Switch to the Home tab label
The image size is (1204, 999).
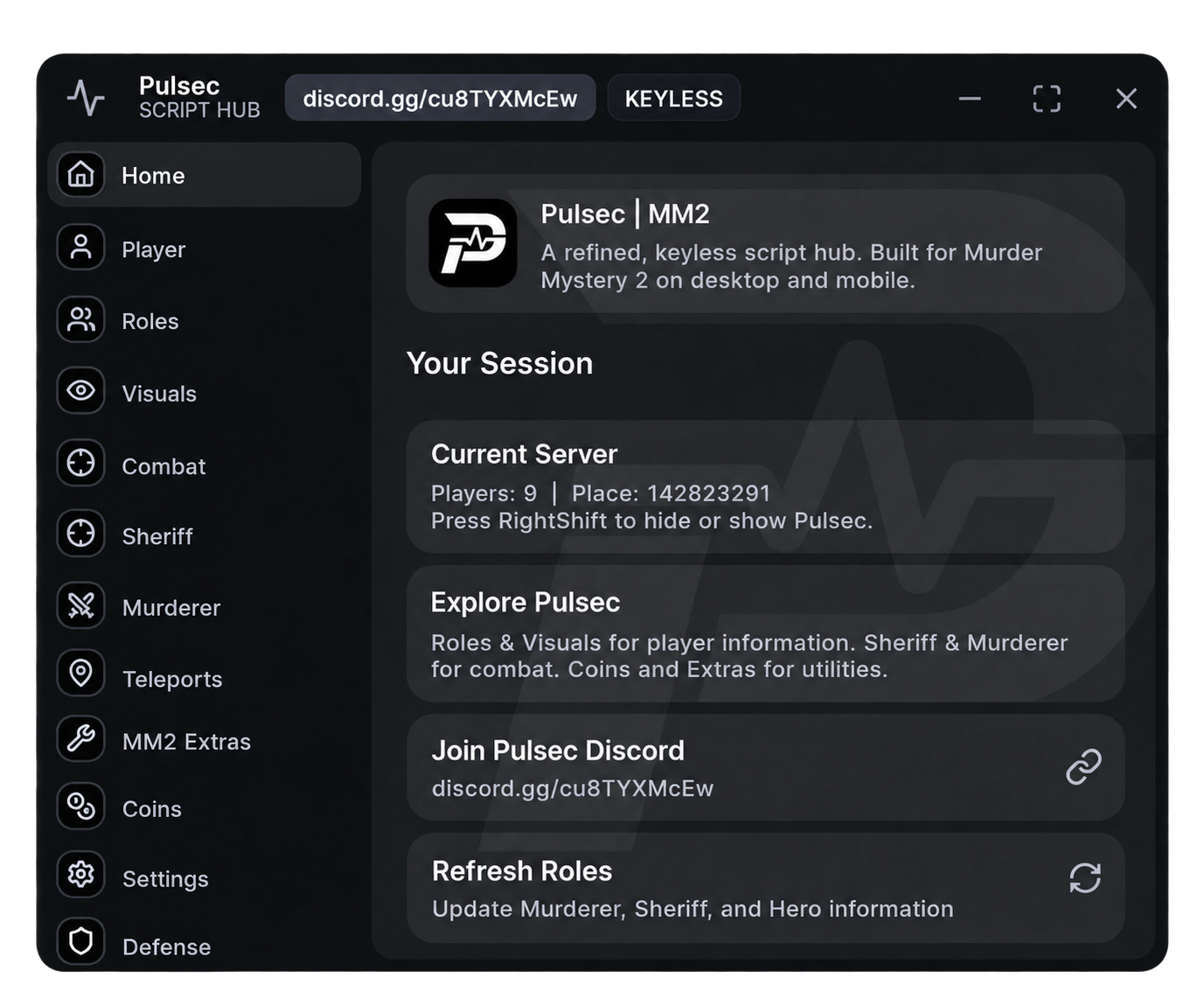[153, 176]
